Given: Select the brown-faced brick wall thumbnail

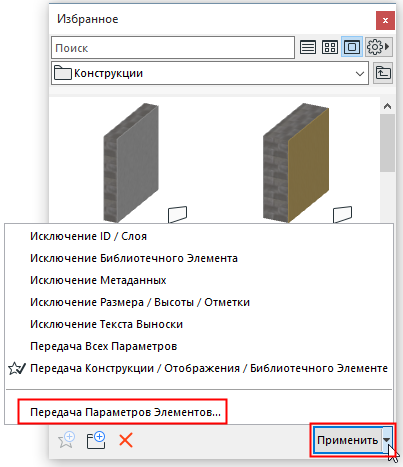Looking at the screenshot, I should (296, 163).
